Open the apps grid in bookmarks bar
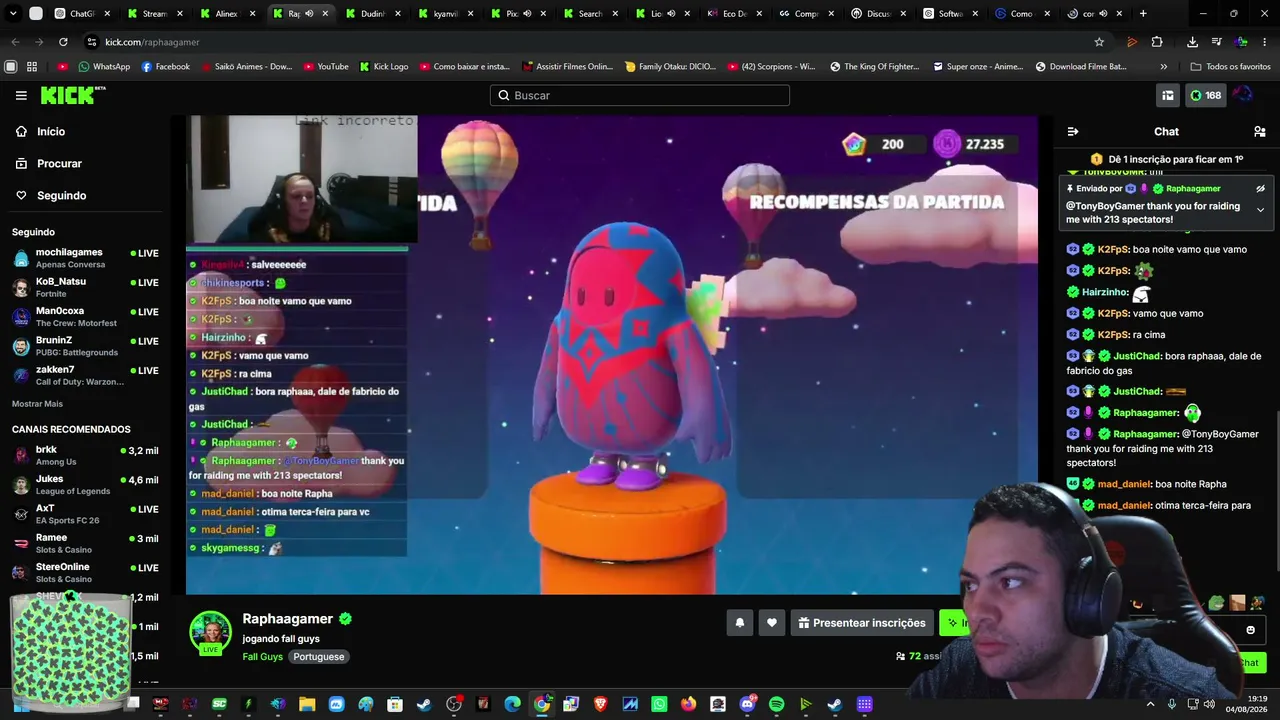The height and width of the screenshot is (720, 1280). click(32, 67)
